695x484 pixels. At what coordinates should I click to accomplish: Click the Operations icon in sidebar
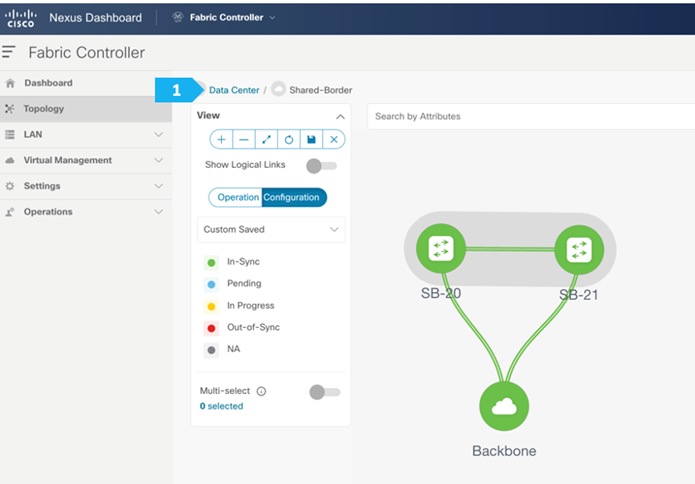click(x=10, y=212)
